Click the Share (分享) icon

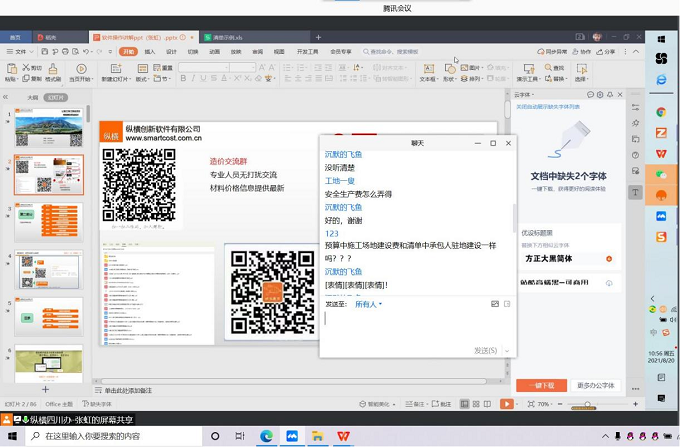[600, 52]
